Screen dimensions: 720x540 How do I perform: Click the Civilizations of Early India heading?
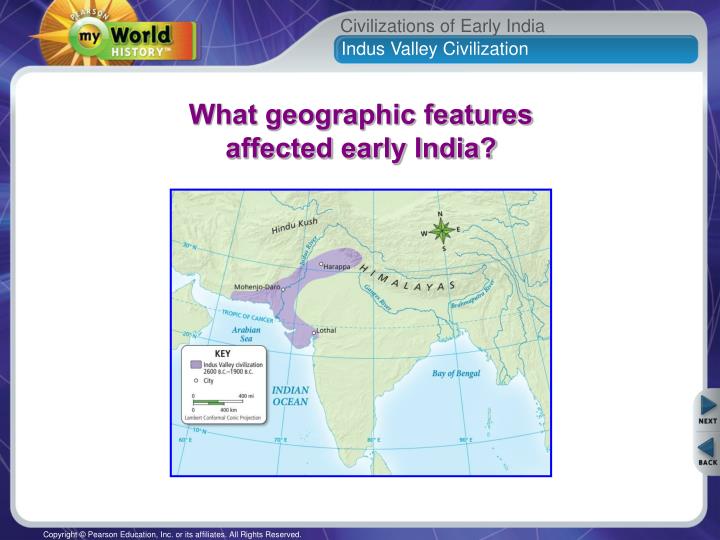(x=442, y=26)
